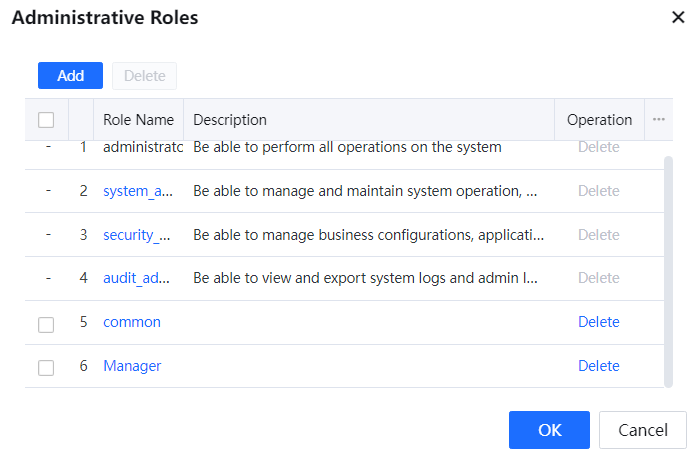Toggle the select-all header checkbox
Image resolution: width=698 pixels, height=455 pixels.
click(46, 120)
